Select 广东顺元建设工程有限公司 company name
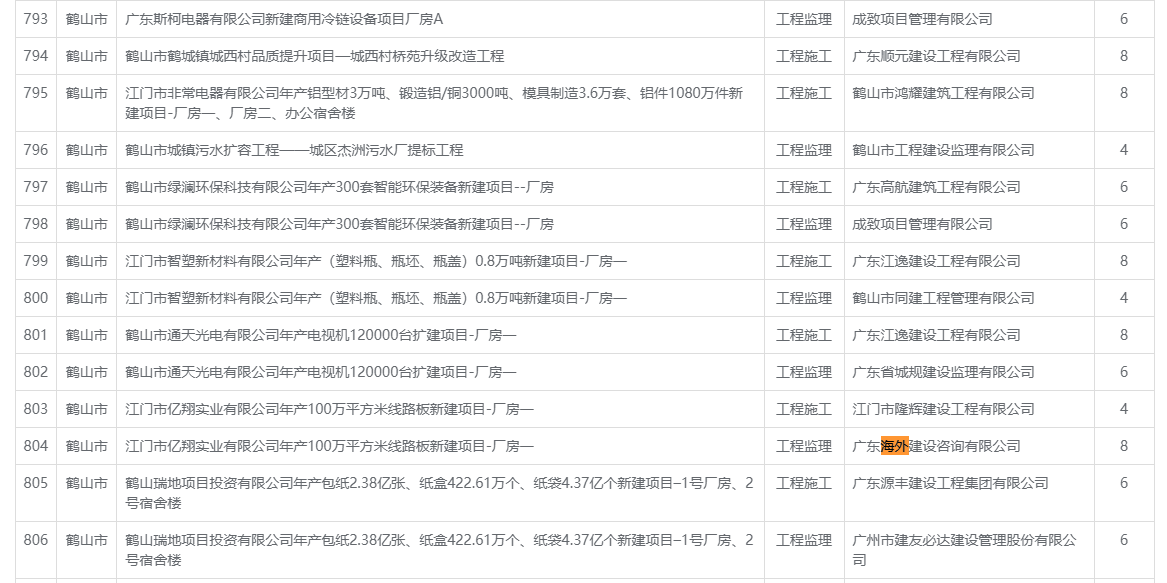Image resolution: width=1167 pixels, height=583 pixels. [x=936, y=57]
